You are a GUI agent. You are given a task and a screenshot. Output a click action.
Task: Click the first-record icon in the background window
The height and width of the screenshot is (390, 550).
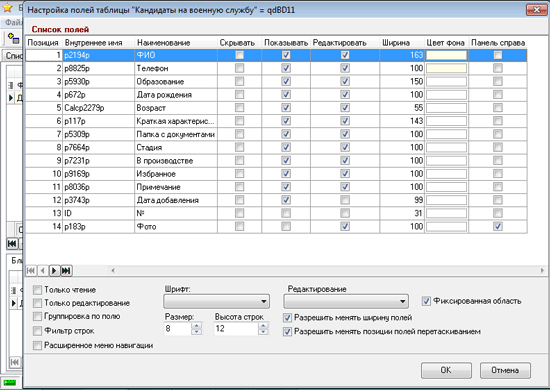(12, 243)
